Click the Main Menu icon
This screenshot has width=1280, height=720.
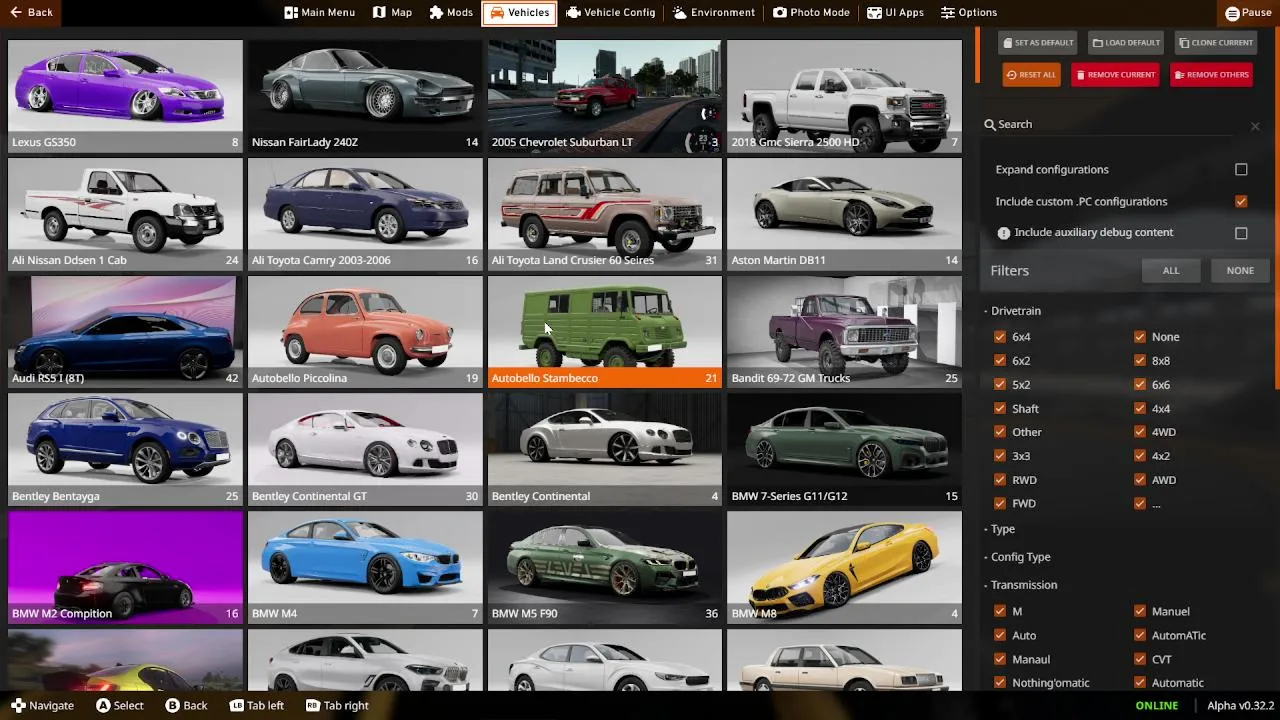tap(291, 13)
